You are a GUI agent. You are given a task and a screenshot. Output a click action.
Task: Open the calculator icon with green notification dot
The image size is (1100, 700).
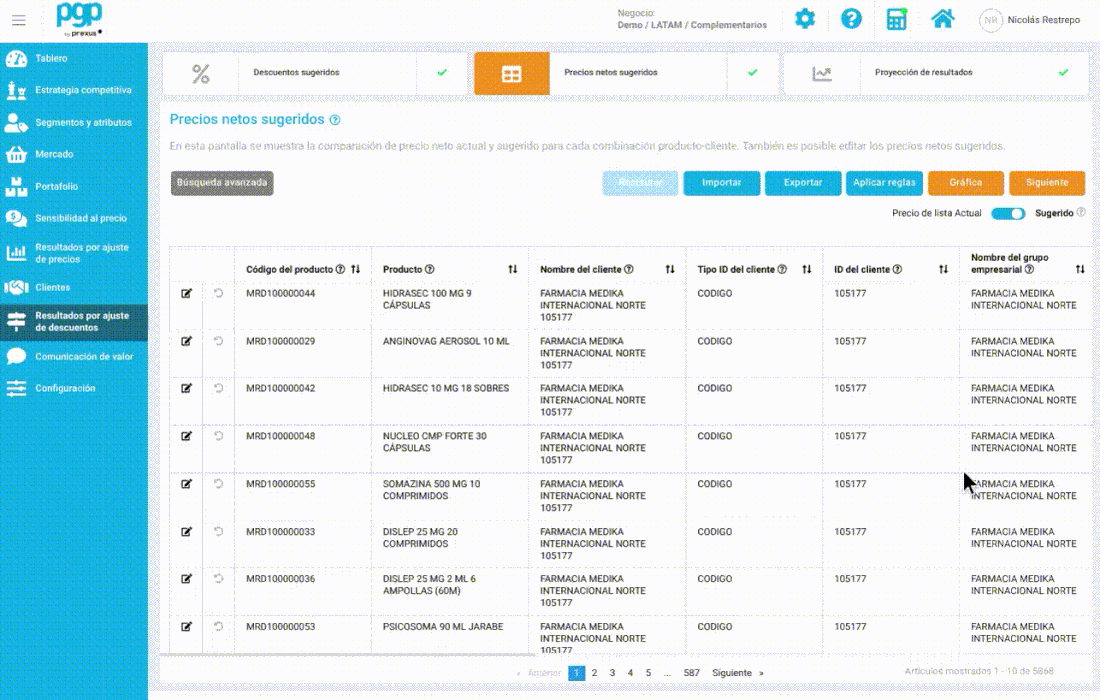click(x=895, y=18)
